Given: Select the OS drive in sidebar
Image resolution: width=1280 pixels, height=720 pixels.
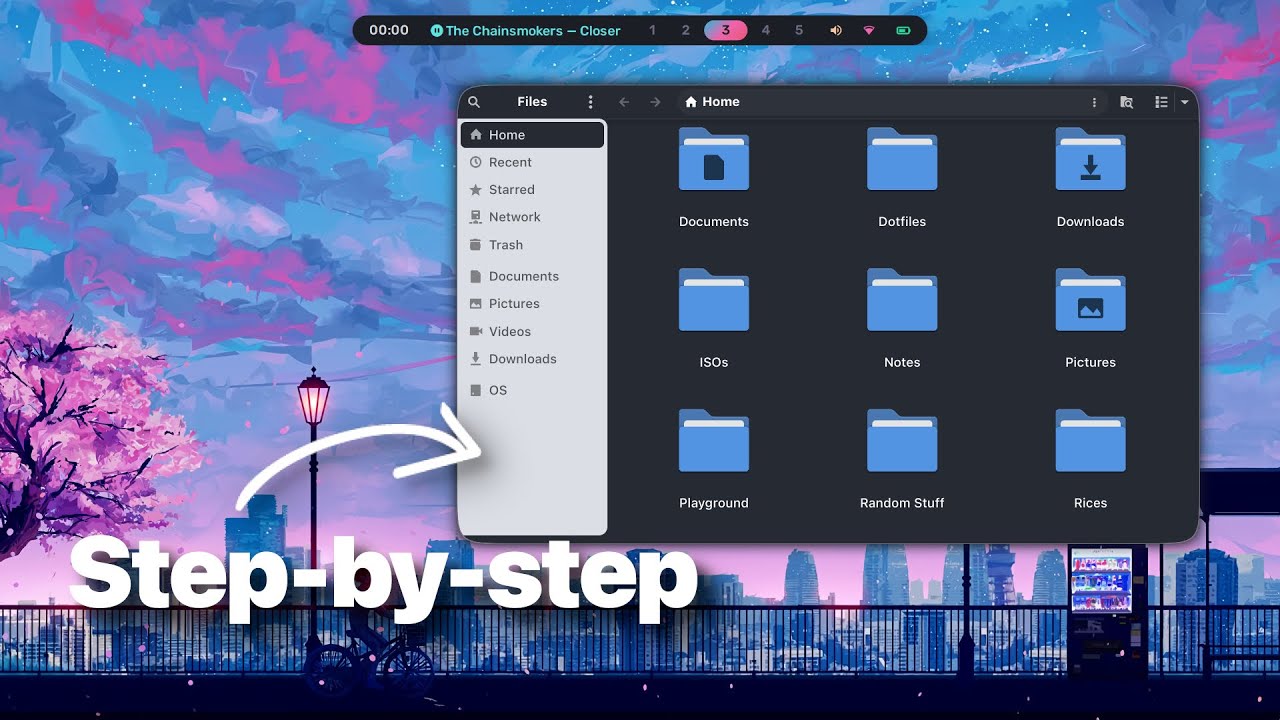Looking at the screenshot, I should pos(532,390).
